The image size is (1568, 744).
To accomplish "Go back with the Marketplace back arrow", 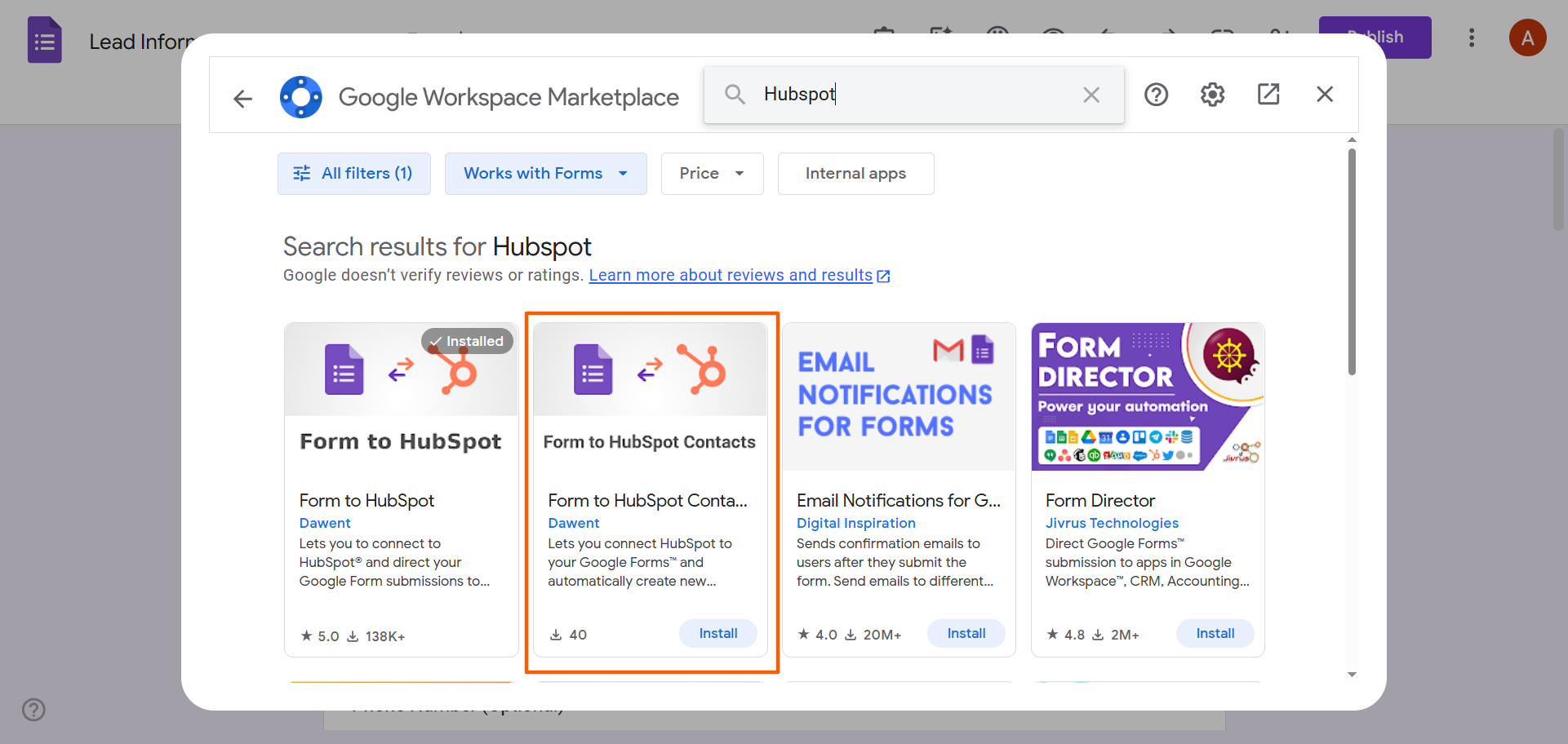I will 242,99.
